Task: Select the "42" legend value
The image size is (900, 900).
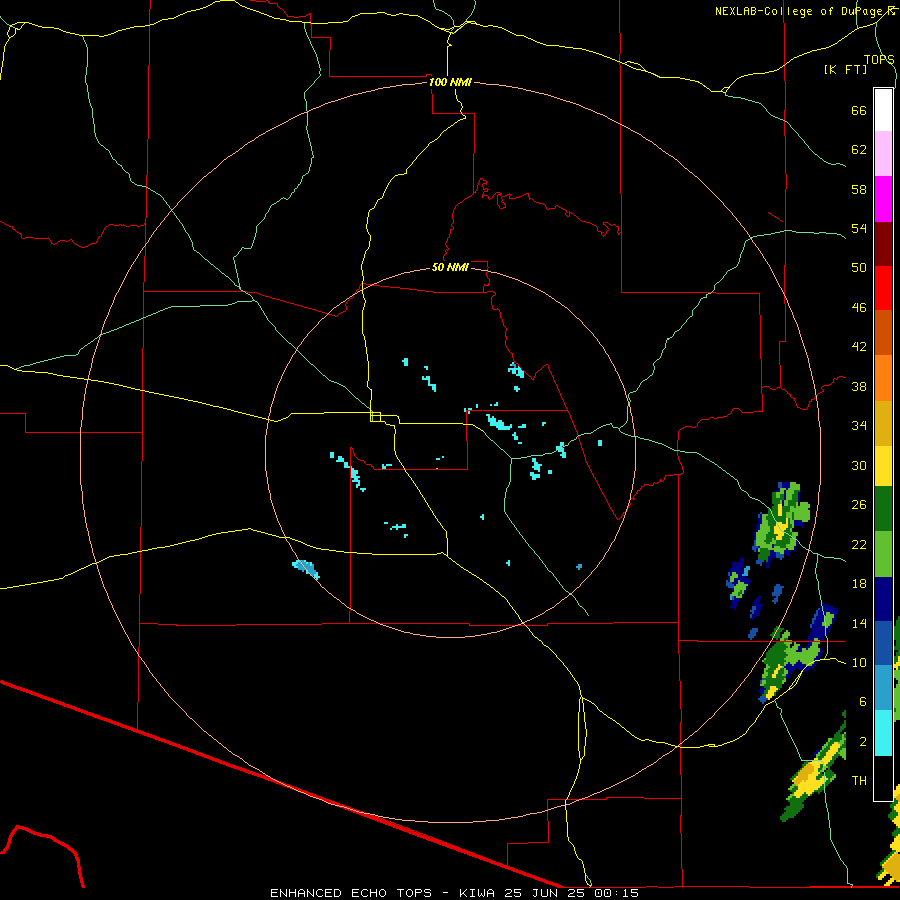Action: 859,347
